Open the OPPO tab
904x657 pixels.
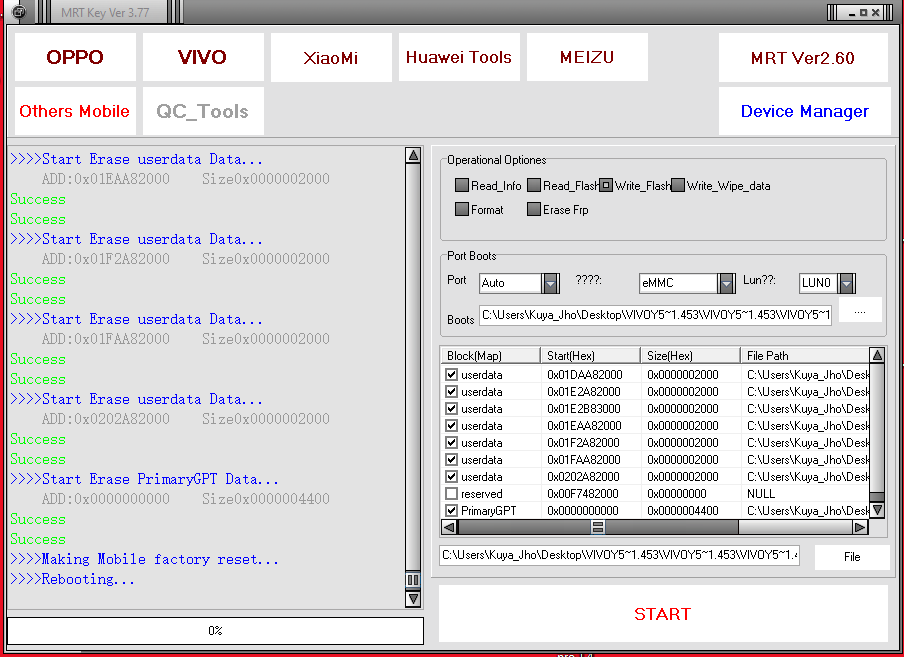click(75, 57)
